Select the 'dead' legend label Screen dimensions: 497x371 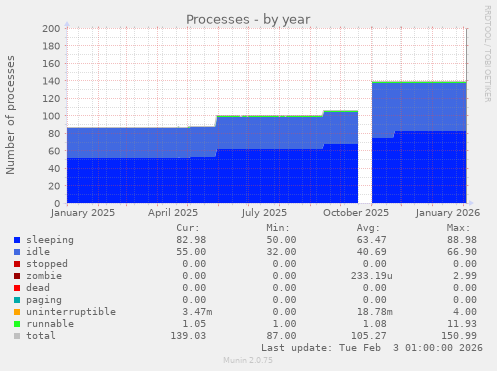tap(38, 288)
